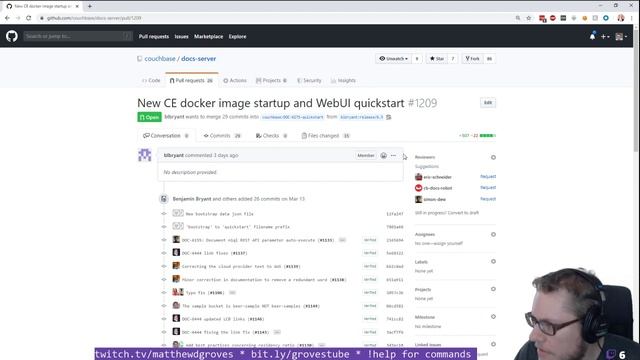Viewport: 640px width, 360px height.
Task: Copy the head branch name icon
Action: point(389,117)
